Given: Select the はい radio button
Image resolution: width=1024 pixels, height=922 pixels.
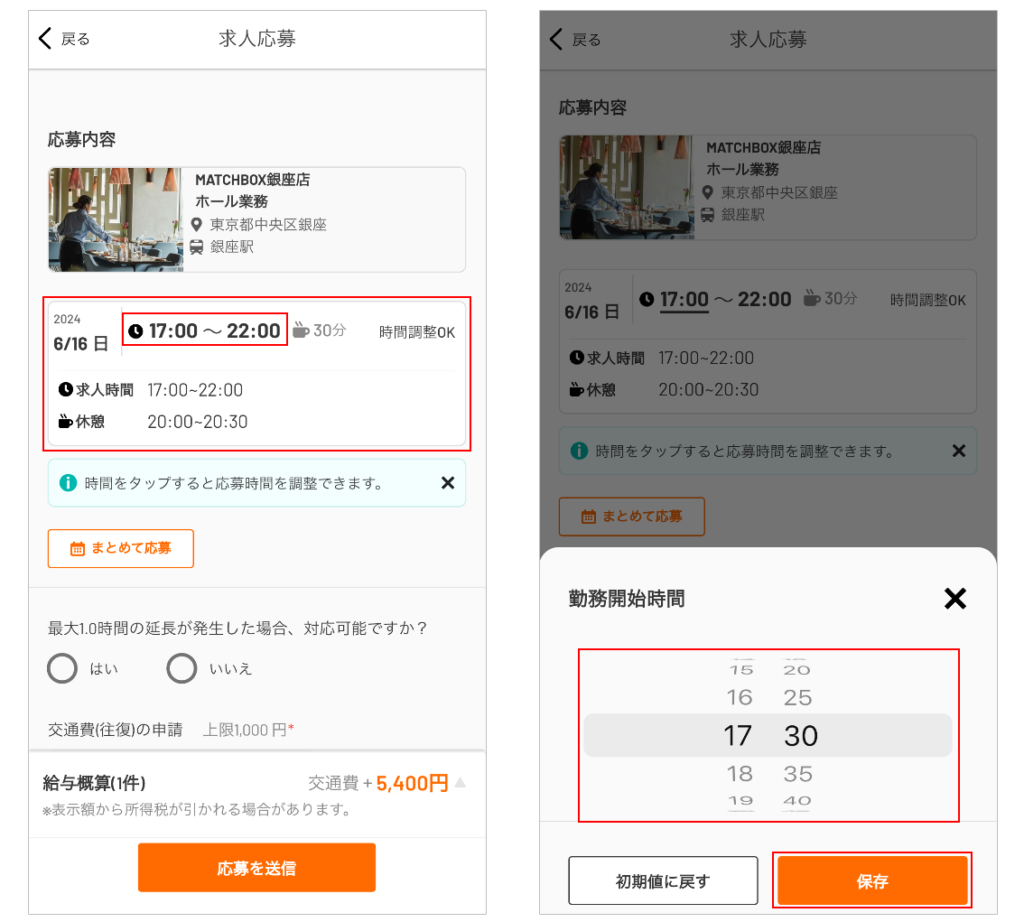Looking at the screenshot, I should click(62, 669).
